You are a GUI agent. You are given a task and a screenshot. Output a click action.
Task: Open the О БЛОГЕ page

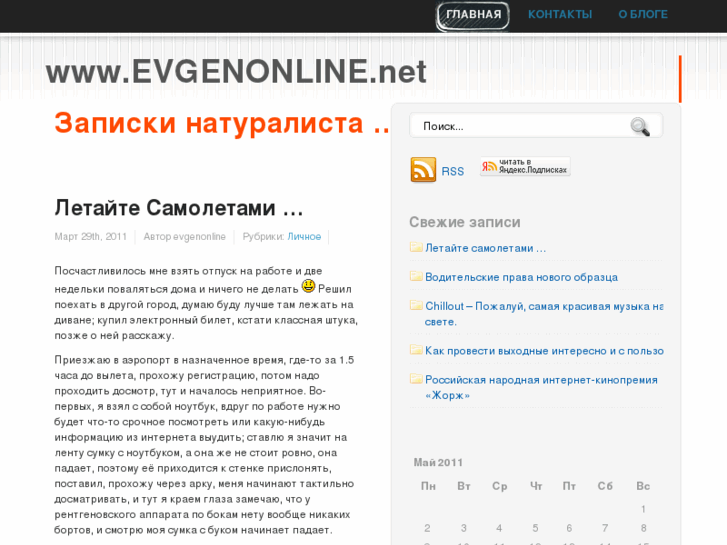tap(643, 14)
